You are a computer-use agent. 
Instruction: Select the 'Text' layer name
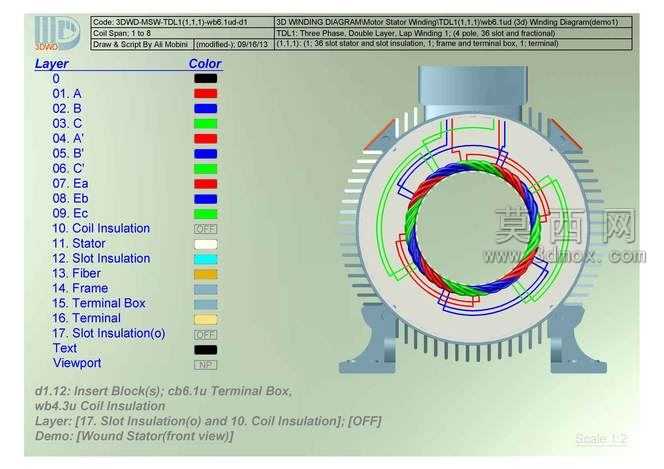[65, 348]
